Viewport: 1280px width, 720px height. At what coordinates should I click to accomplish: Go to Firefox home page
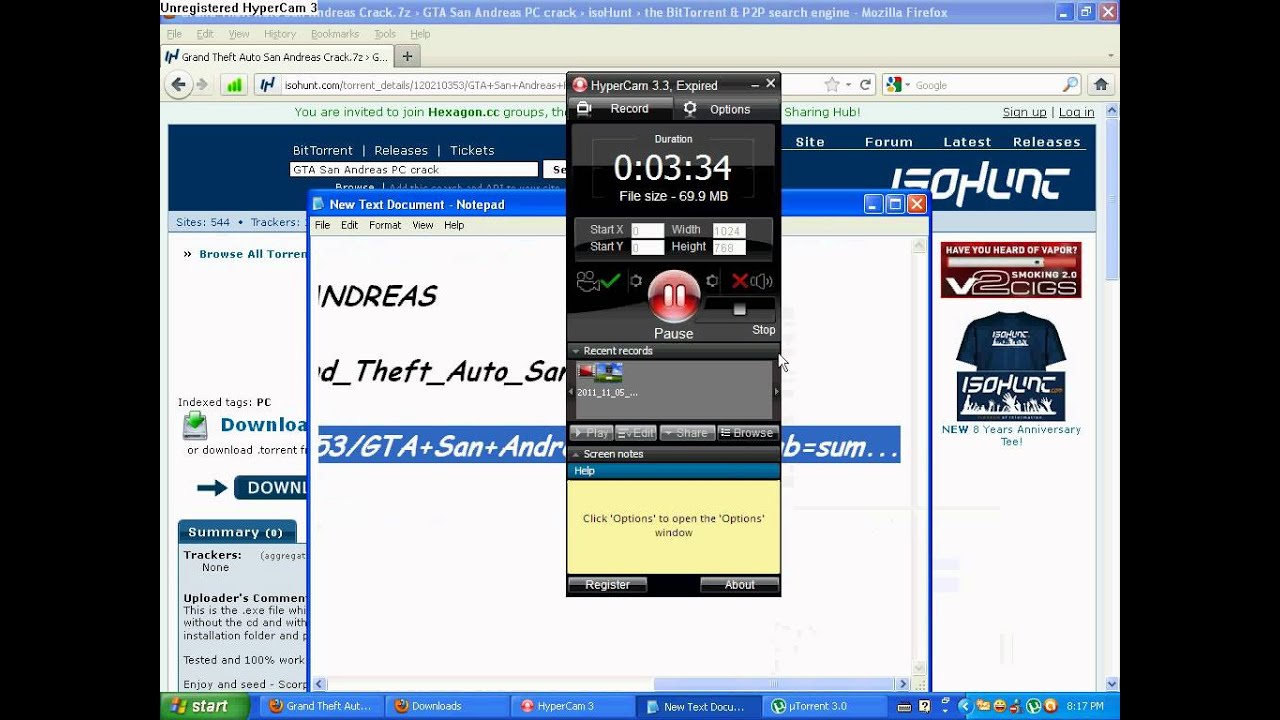(1101, 85)
